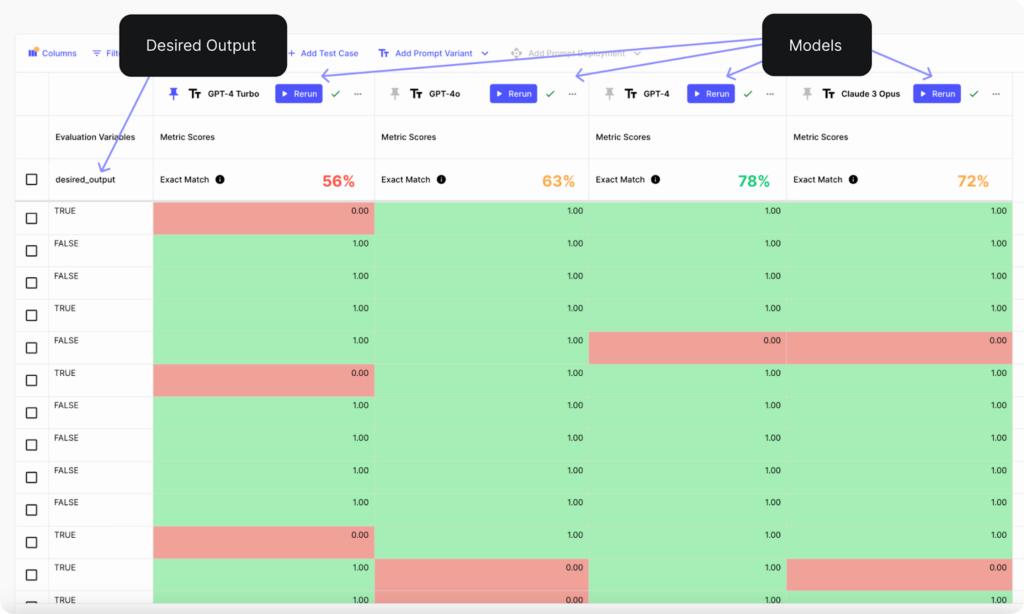Select the first FALSE row checkbox
Viewport: 1024px width, 614px height.
tap(31, 251)
